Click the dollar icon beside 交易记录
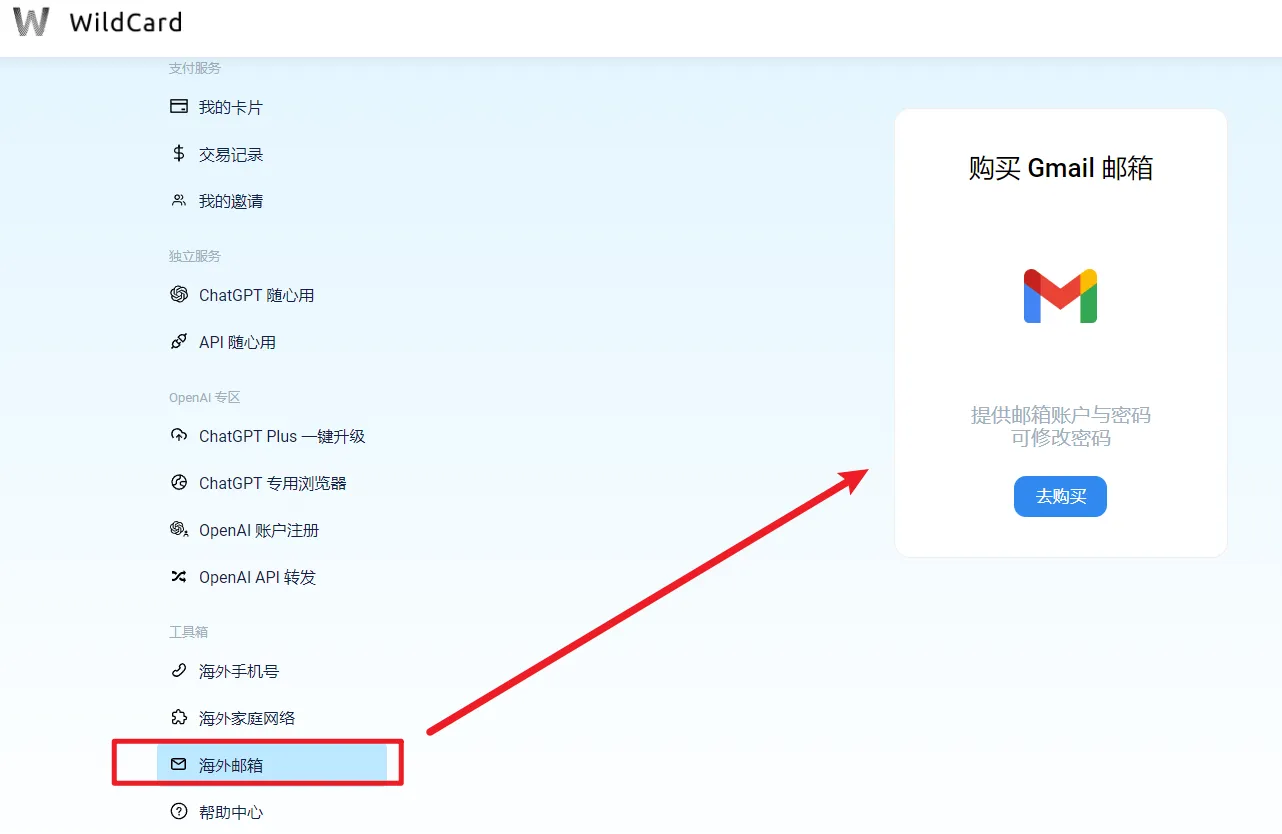Screen dimensions: 1282x834 (179, 153)
